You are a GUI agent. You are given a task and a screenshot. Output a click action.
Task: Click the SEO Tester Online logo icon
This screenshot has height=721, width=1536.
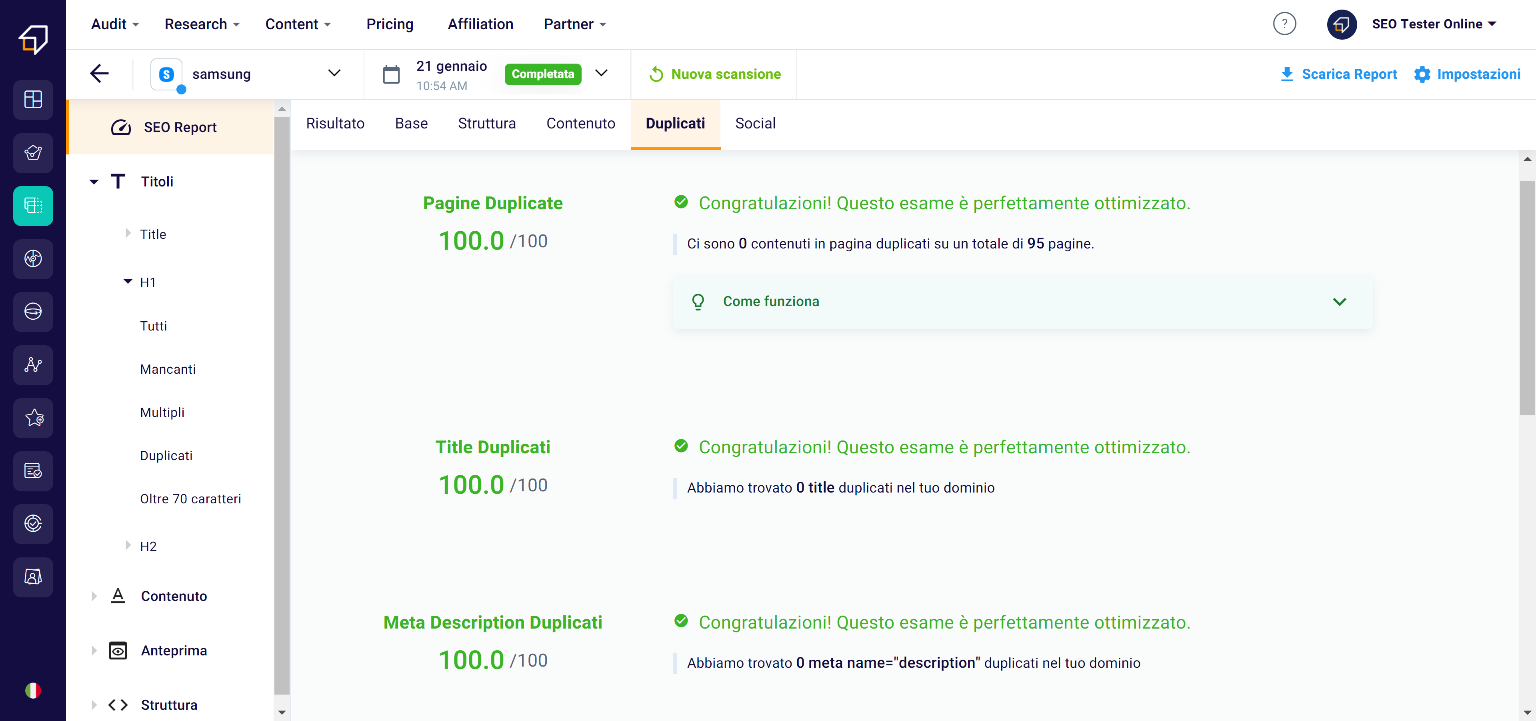pos(33,40)
